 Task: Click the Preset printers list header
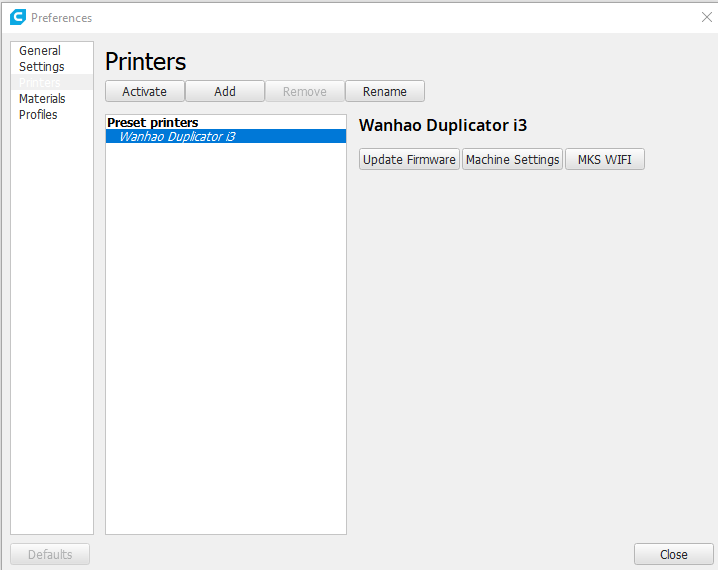pos(153,122)
